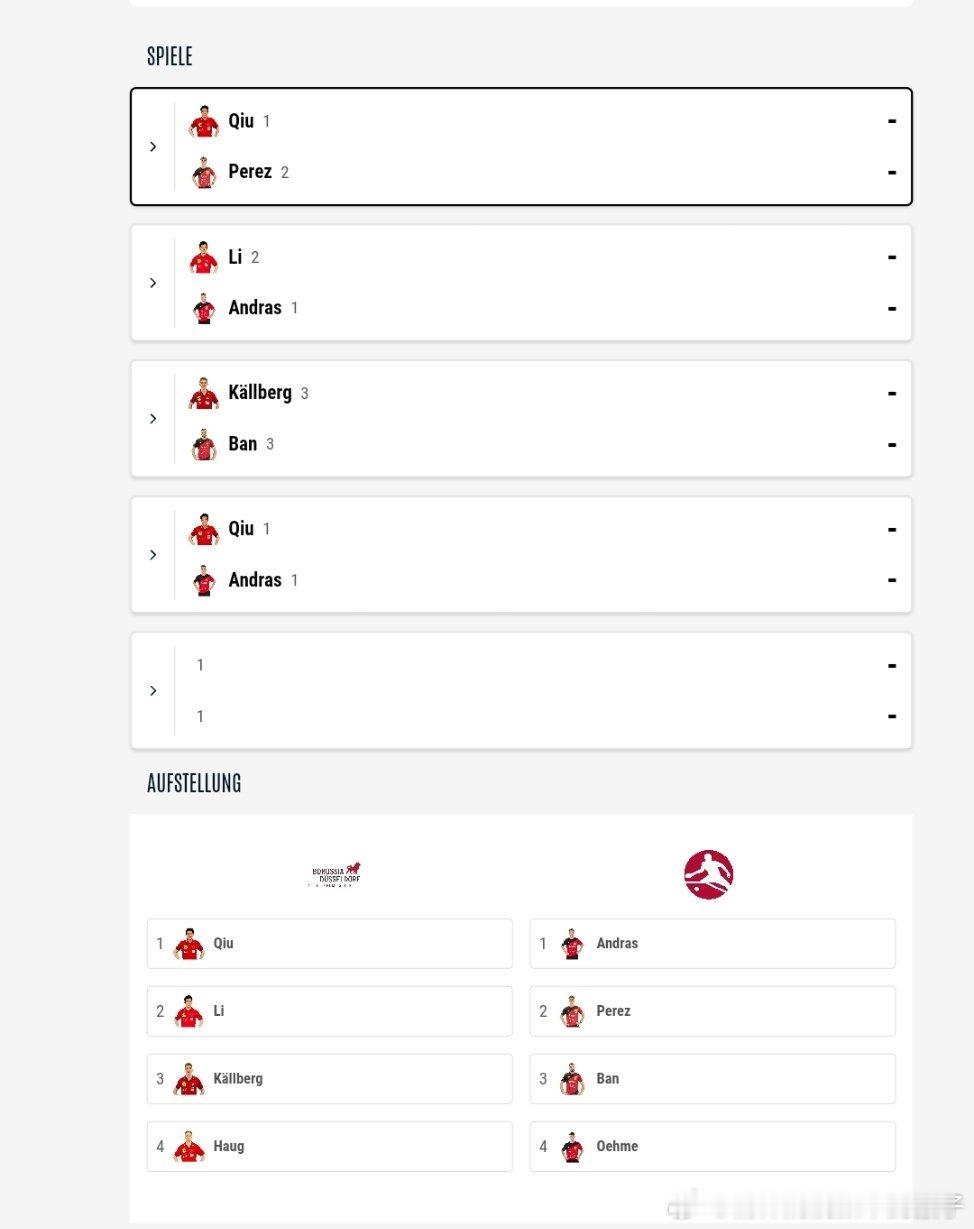Click Ban's avatar in the lineup
This screenshot has height=1229, width=974.
pos(572,1079)
